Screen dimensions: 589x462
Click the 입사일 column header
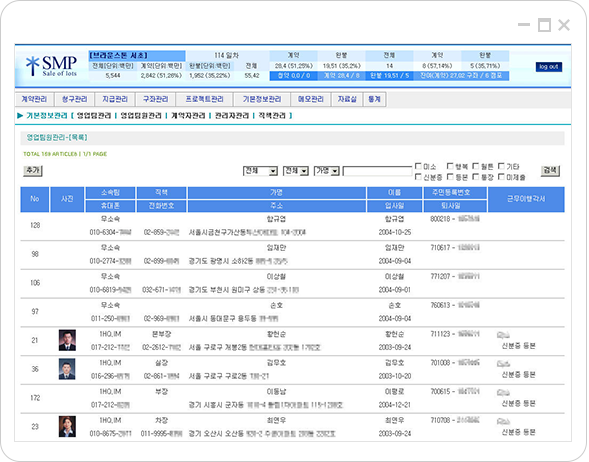pos(394,206)
